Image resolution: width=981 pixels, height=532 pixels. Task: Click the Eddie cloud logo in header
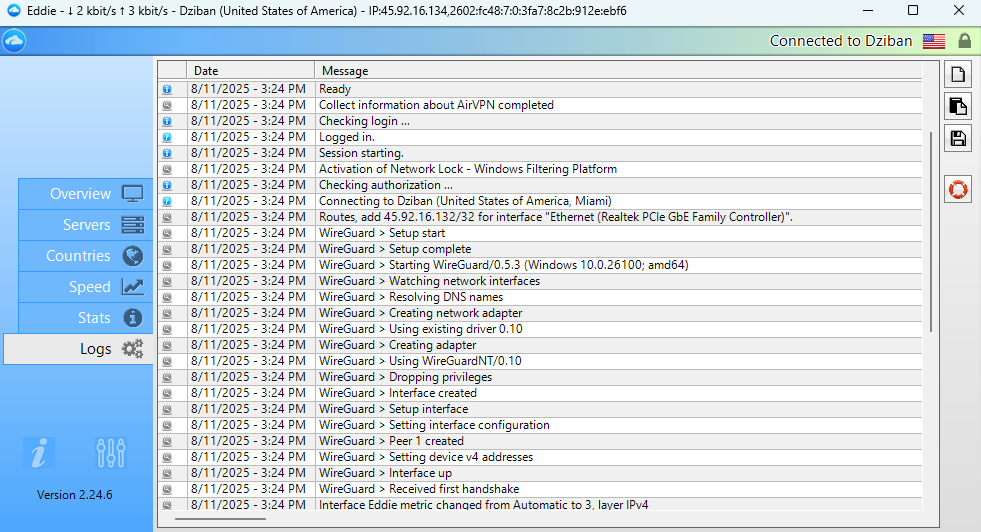pos(14,41)
